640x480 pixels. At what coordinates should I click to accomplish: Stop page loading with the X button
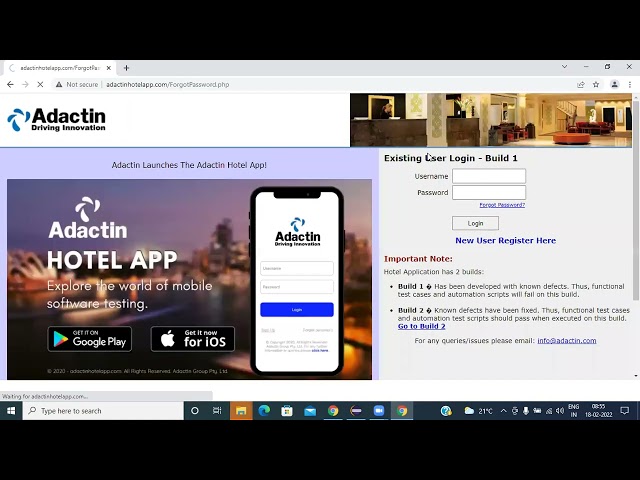pyautogui.click(x=40, y=84)
